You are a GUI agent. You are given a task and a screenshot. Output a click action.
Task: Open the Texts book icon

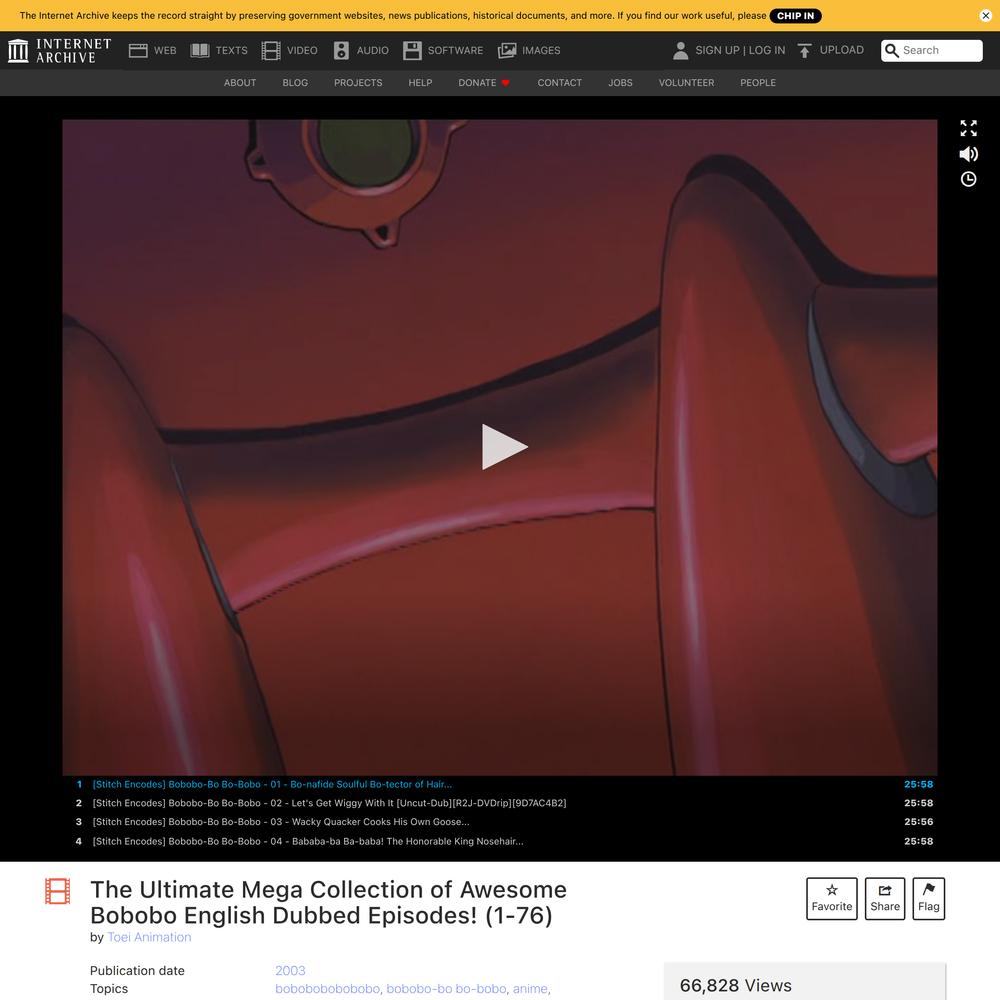tap(200, 50)
